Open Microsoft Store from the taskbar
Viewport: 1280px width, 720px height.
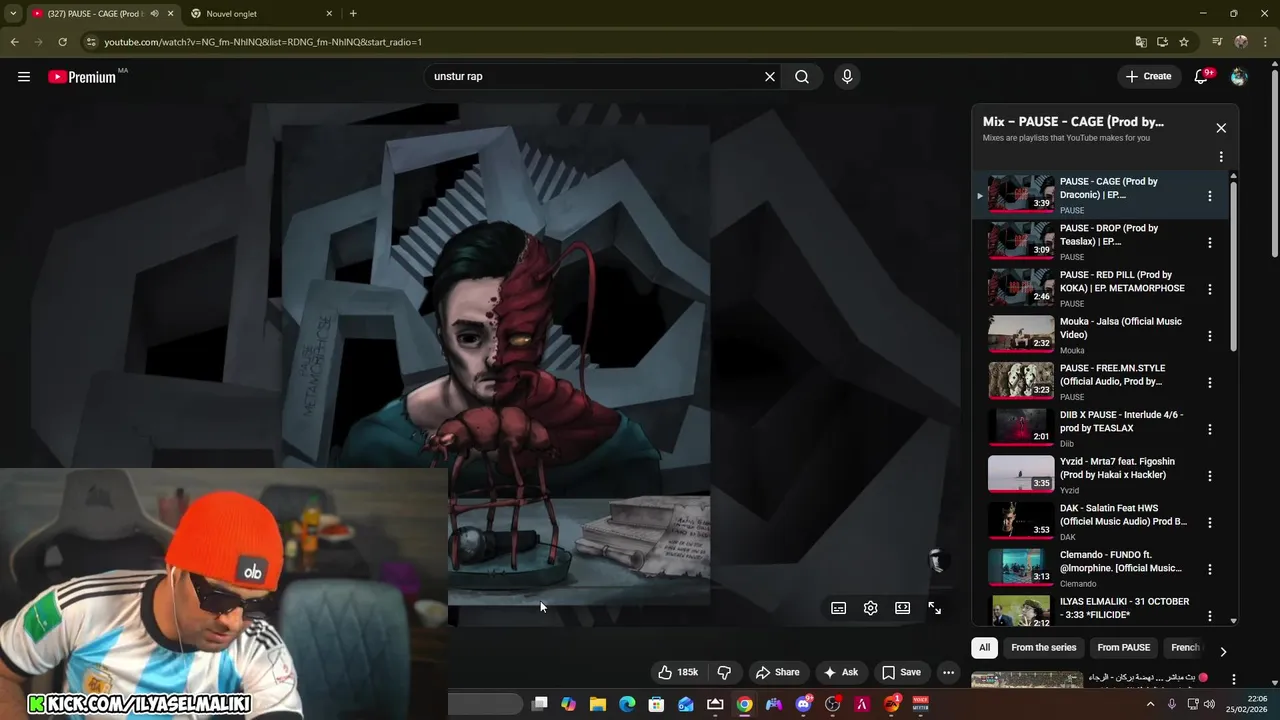click(x=656, y=704)
